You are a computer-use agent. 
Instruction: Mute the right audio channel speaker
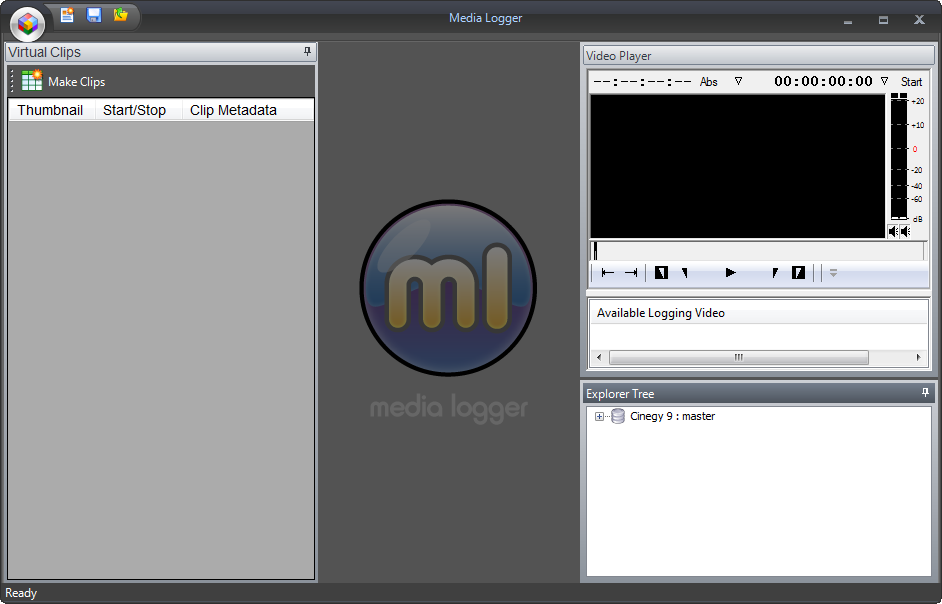pos(905,231)
